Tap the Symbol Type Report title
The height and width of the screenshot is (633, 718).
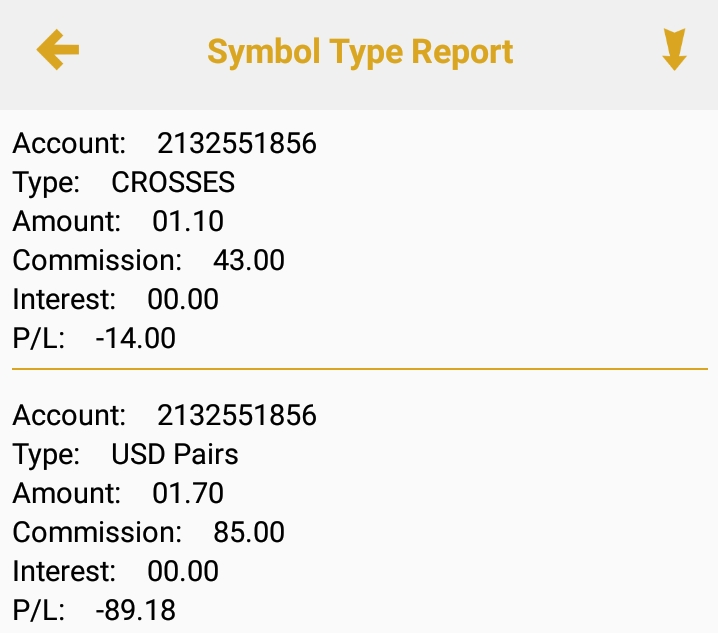point(360,51)
